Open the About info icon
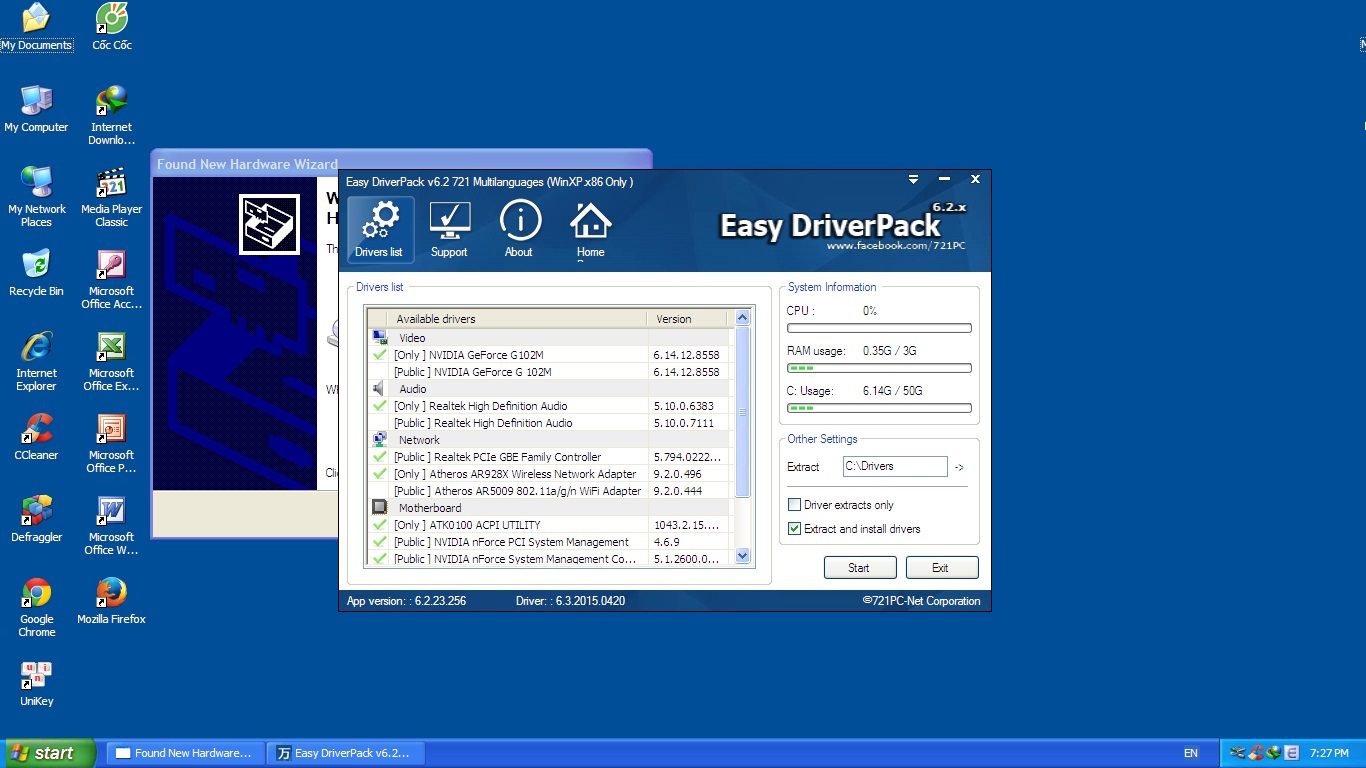The image size is (1366, 768). click(519, 219)
